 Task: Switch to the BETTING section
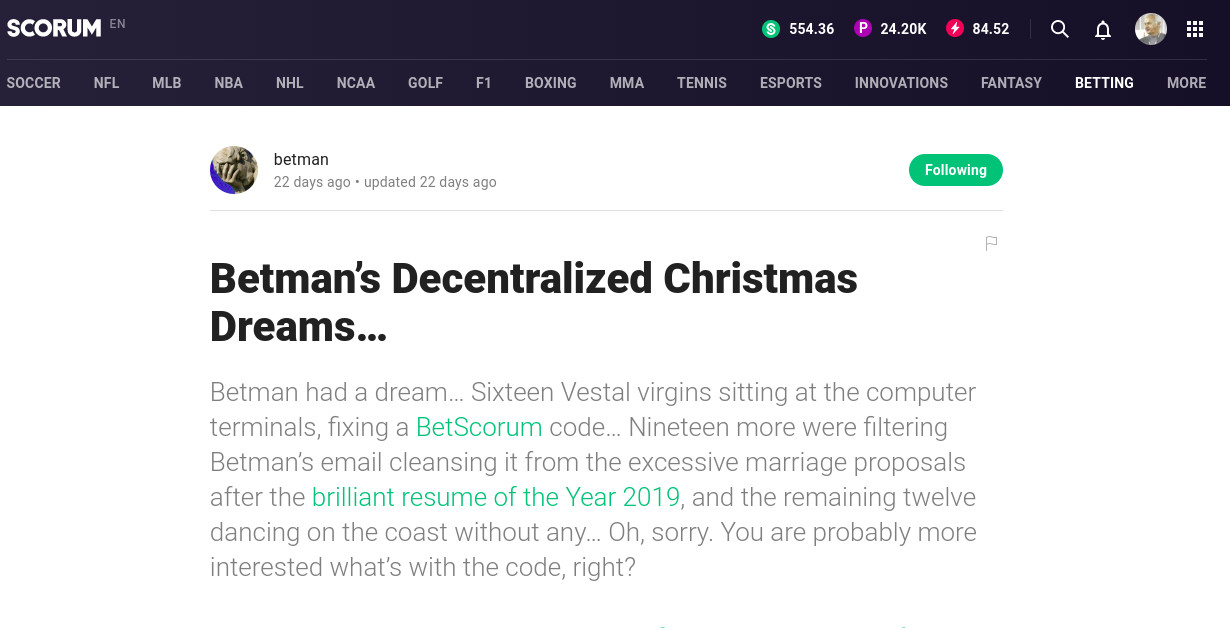pos(1104,83)
